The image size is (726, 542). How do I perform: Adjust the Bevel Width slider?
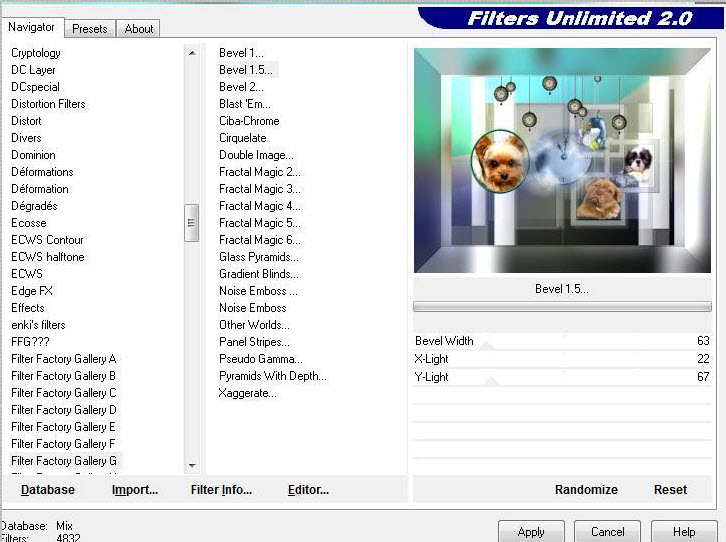coord(562,341)
